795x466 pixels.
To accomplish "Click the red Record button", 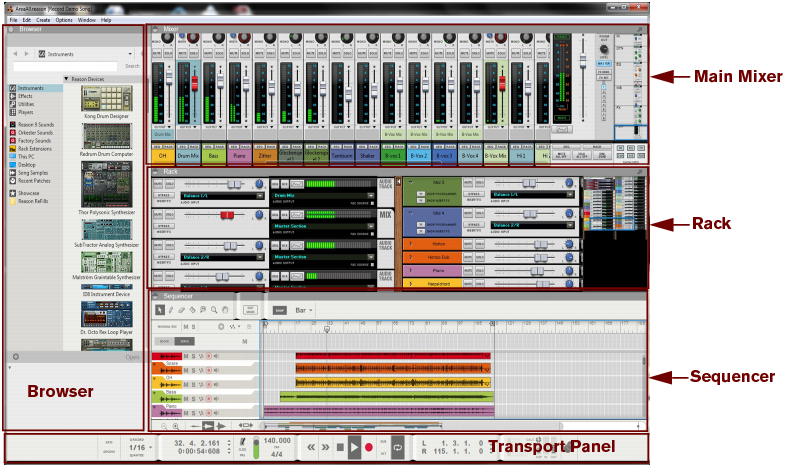I will pyautogui.click(x=368, y=449).
